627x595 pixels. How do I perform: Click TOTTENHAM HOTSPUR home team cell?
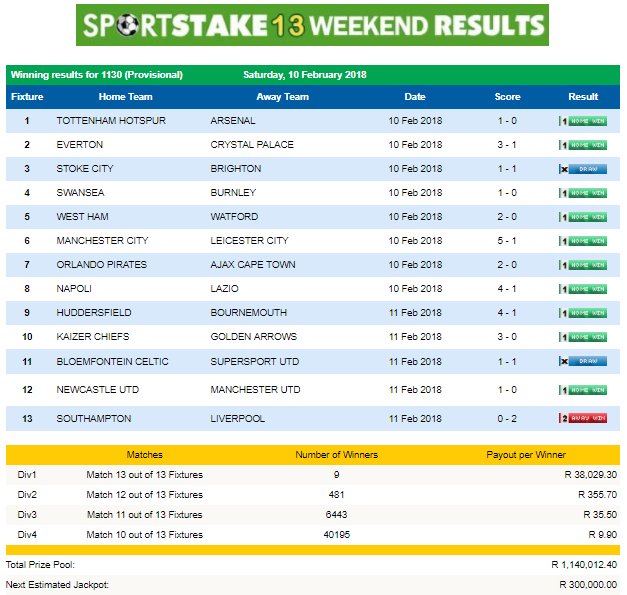coord(111,121)
